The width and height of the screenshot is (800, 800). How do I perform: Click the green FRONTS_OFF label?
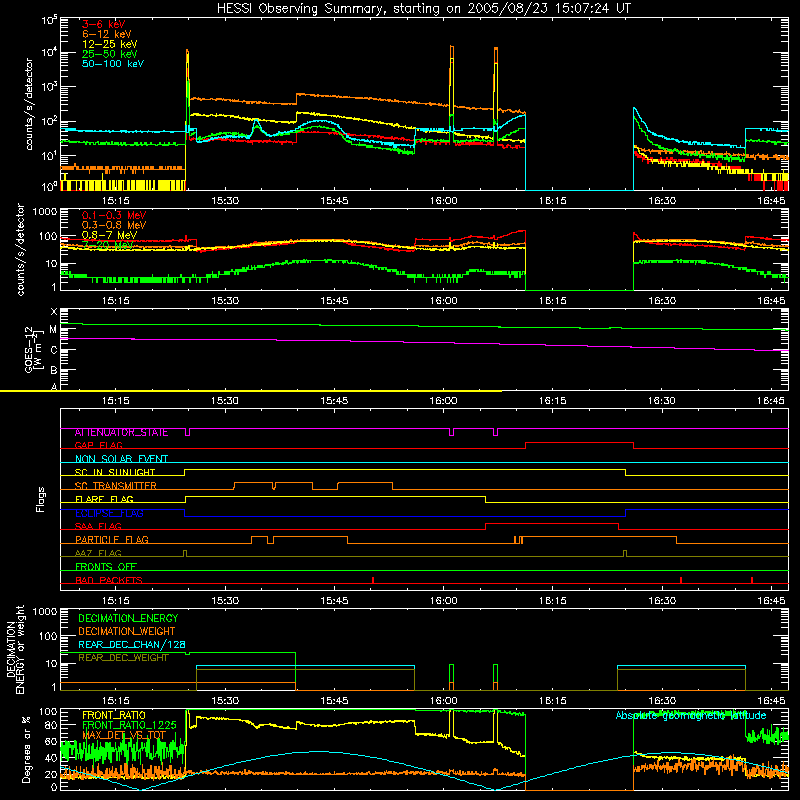(106, 567)
